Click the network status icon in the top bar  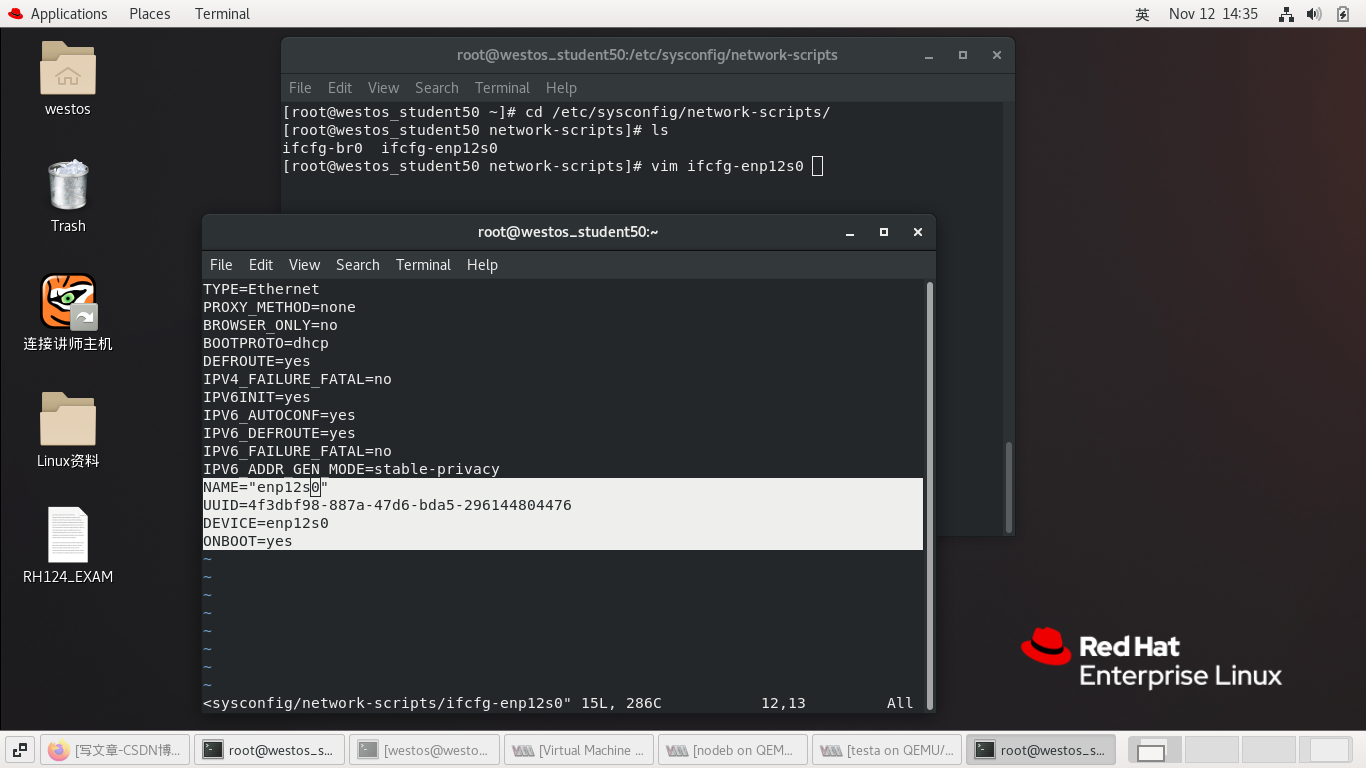[1286, 13]
